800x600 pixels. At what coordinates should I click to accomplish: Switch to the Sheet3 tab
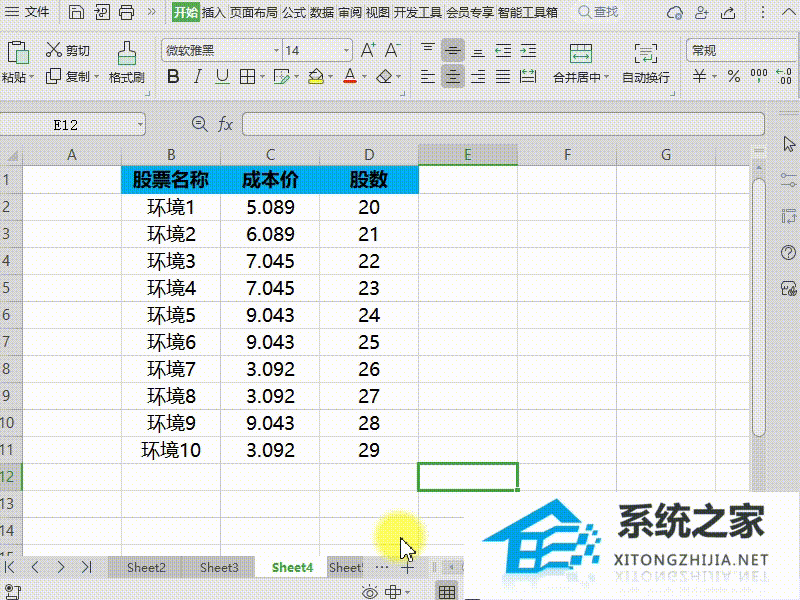pos(219,567)
